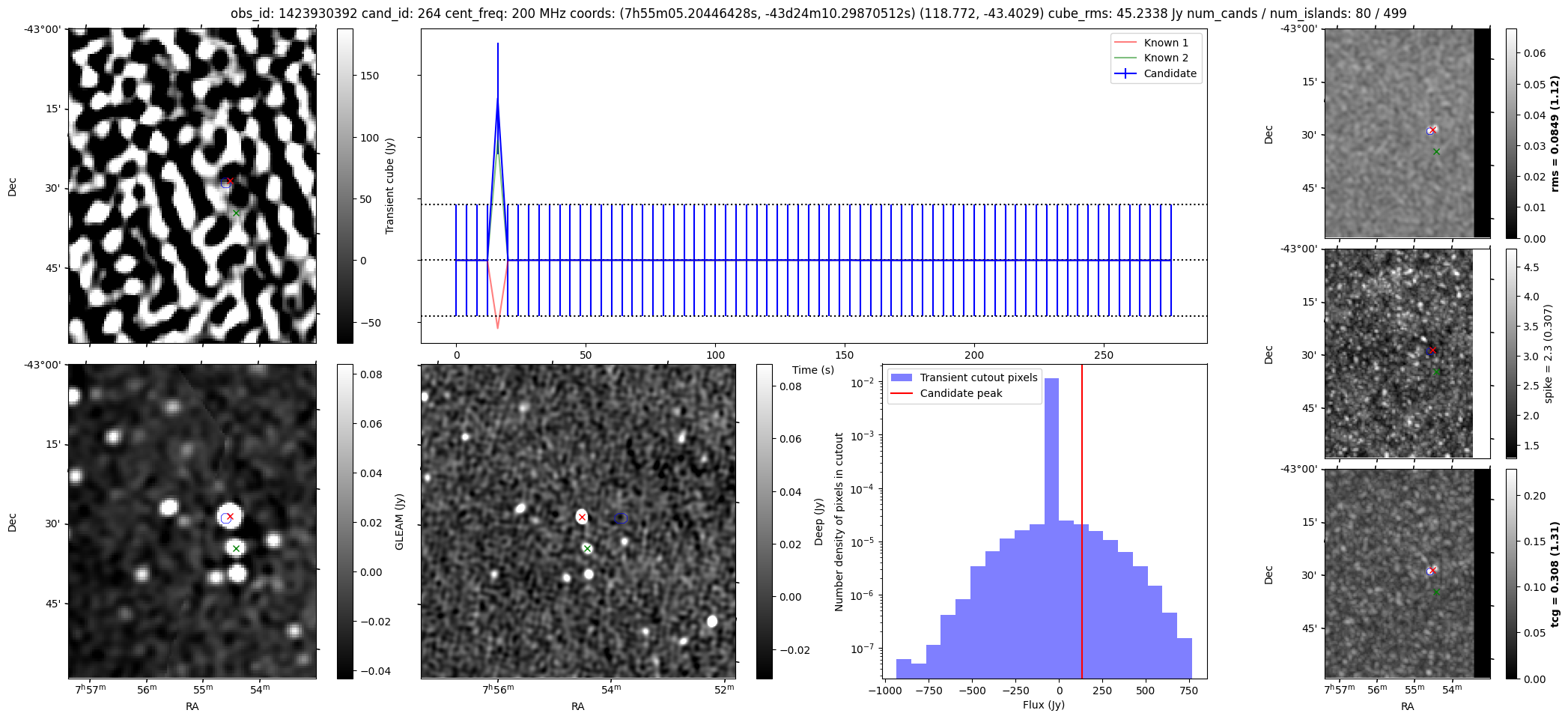Click 'Known 1' legend entry
The image size is (1568, 719).
(x=1165, y=43)
